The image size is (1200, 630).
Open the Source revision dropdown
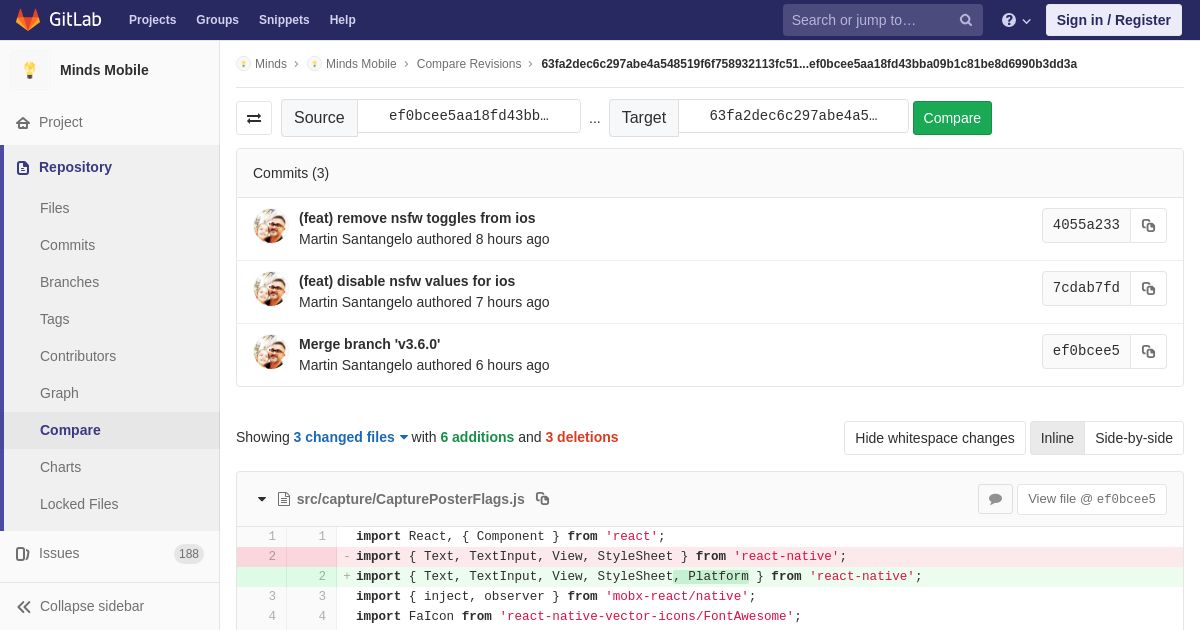[469, 116]
